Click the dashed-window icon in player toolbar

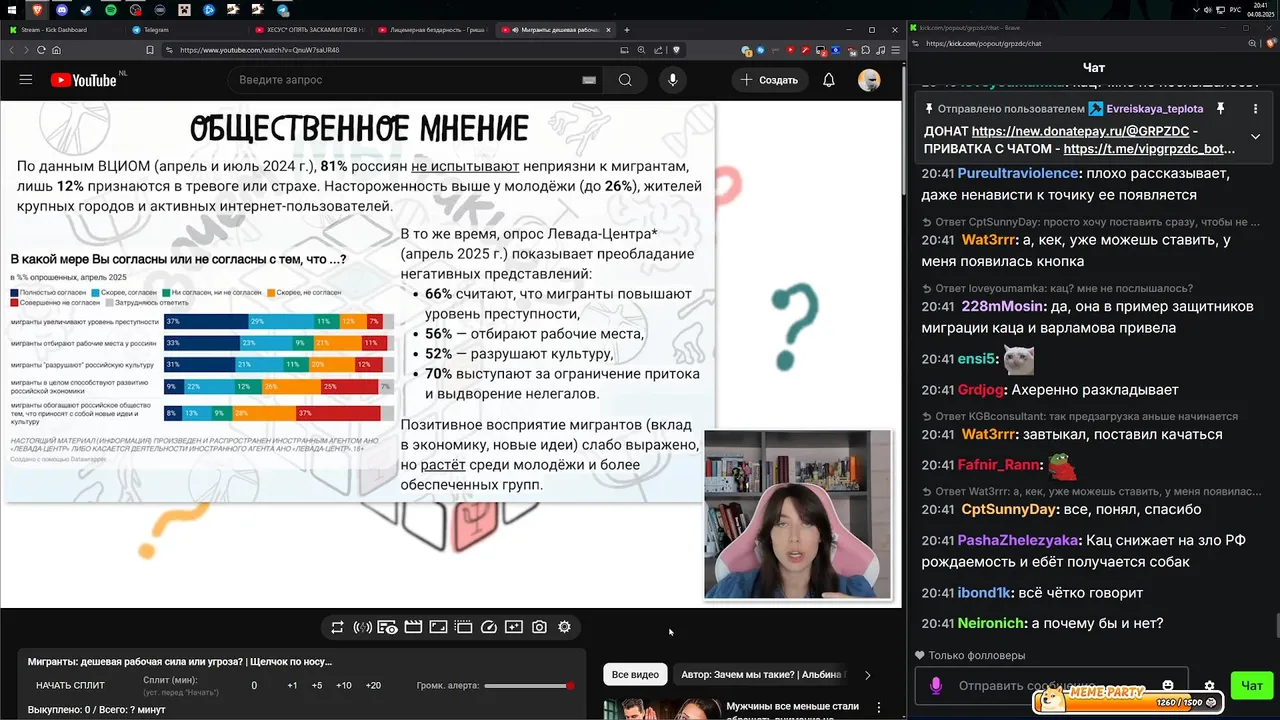[463, 627]
